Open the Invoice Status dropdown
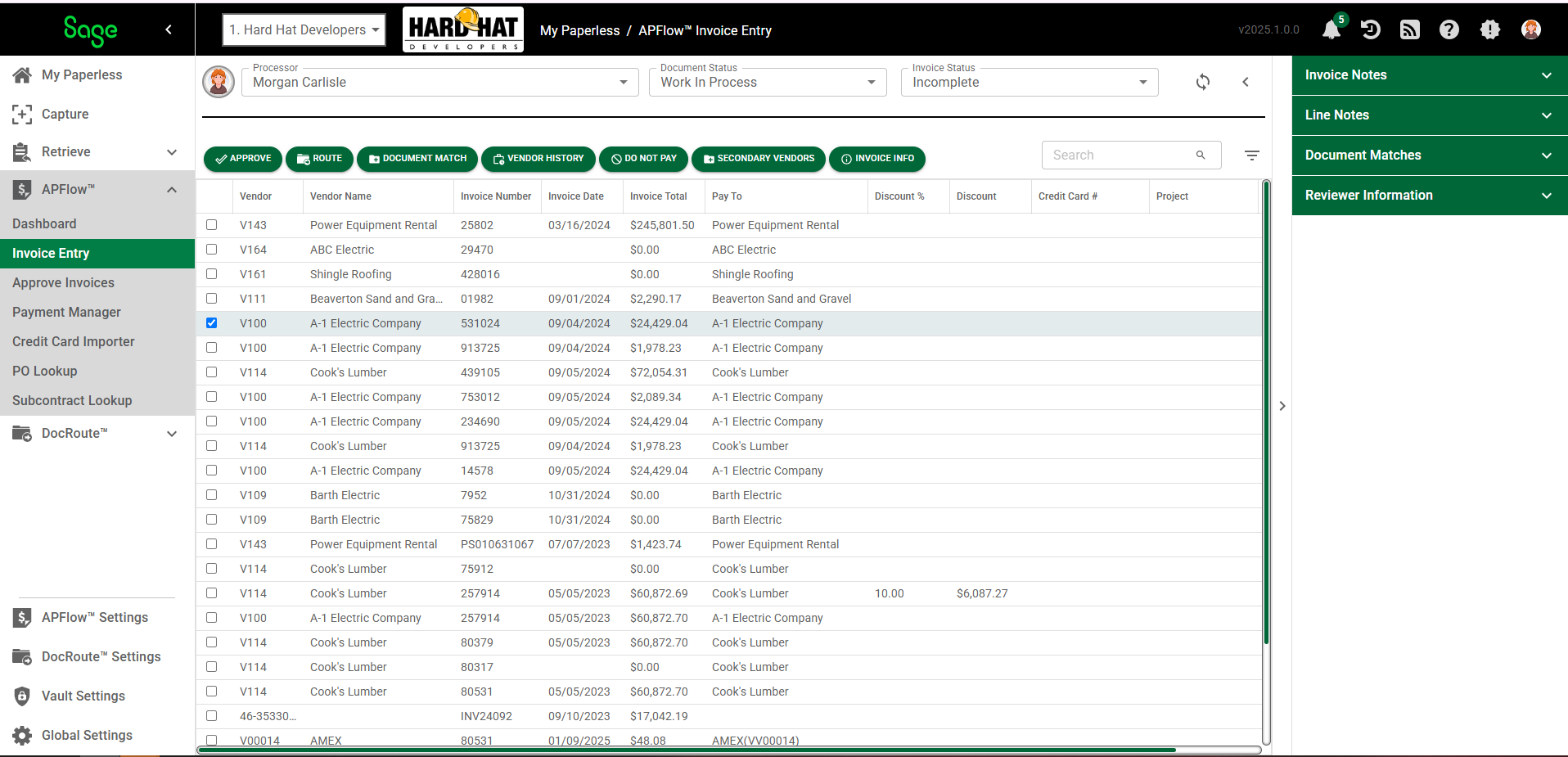The width and height of the screenshot is (1568, 757). point(1030,82)
